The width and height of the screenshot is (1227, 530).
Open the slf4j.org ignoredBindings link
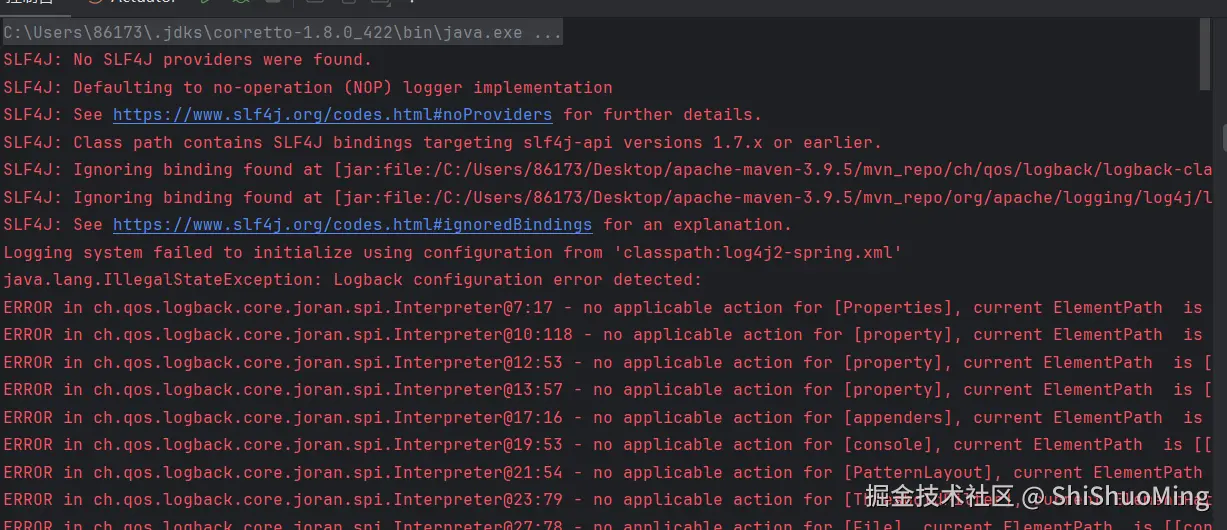tap(352, 225)
